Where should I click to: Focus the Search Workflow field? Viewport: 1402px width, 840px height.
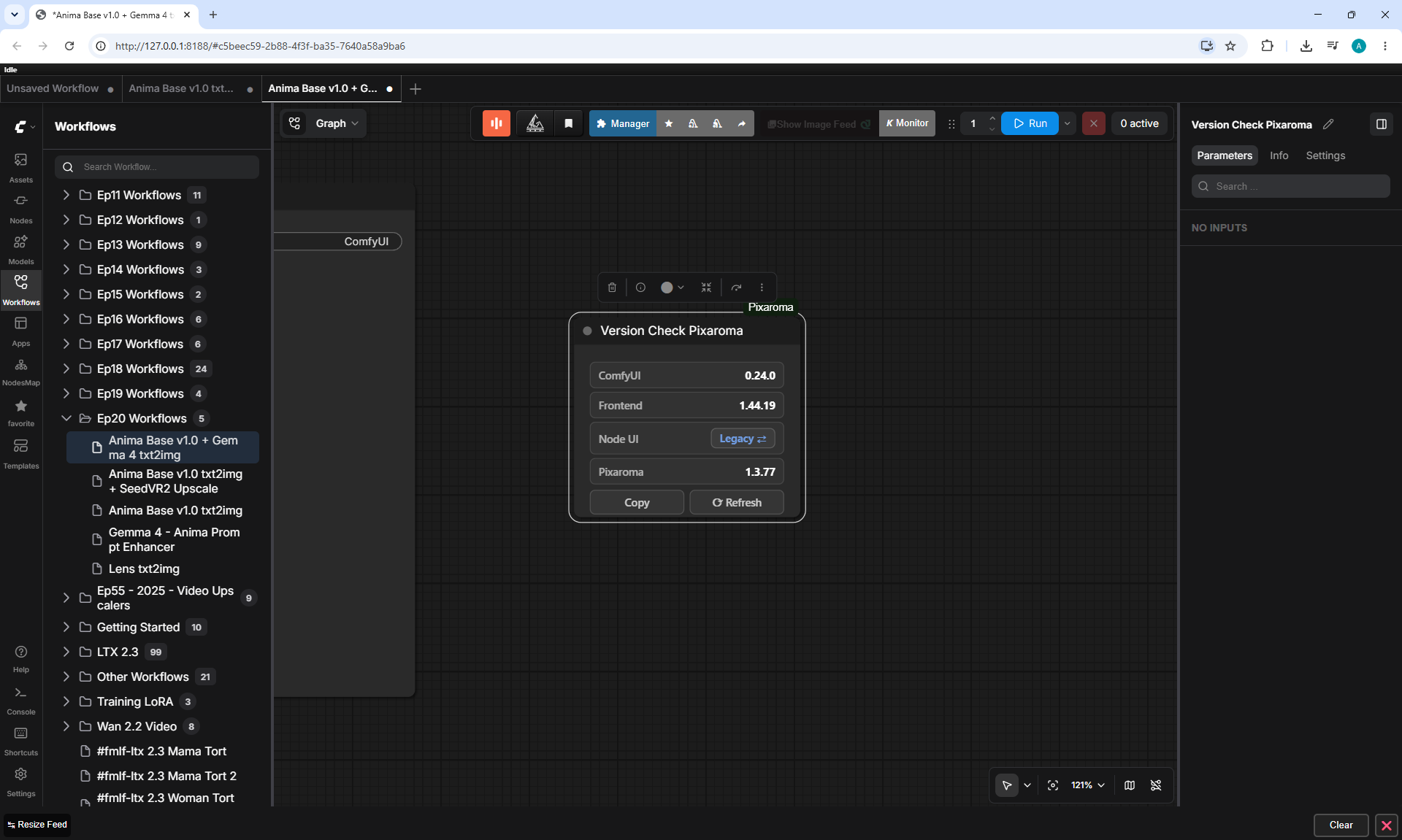click(157, 167)
